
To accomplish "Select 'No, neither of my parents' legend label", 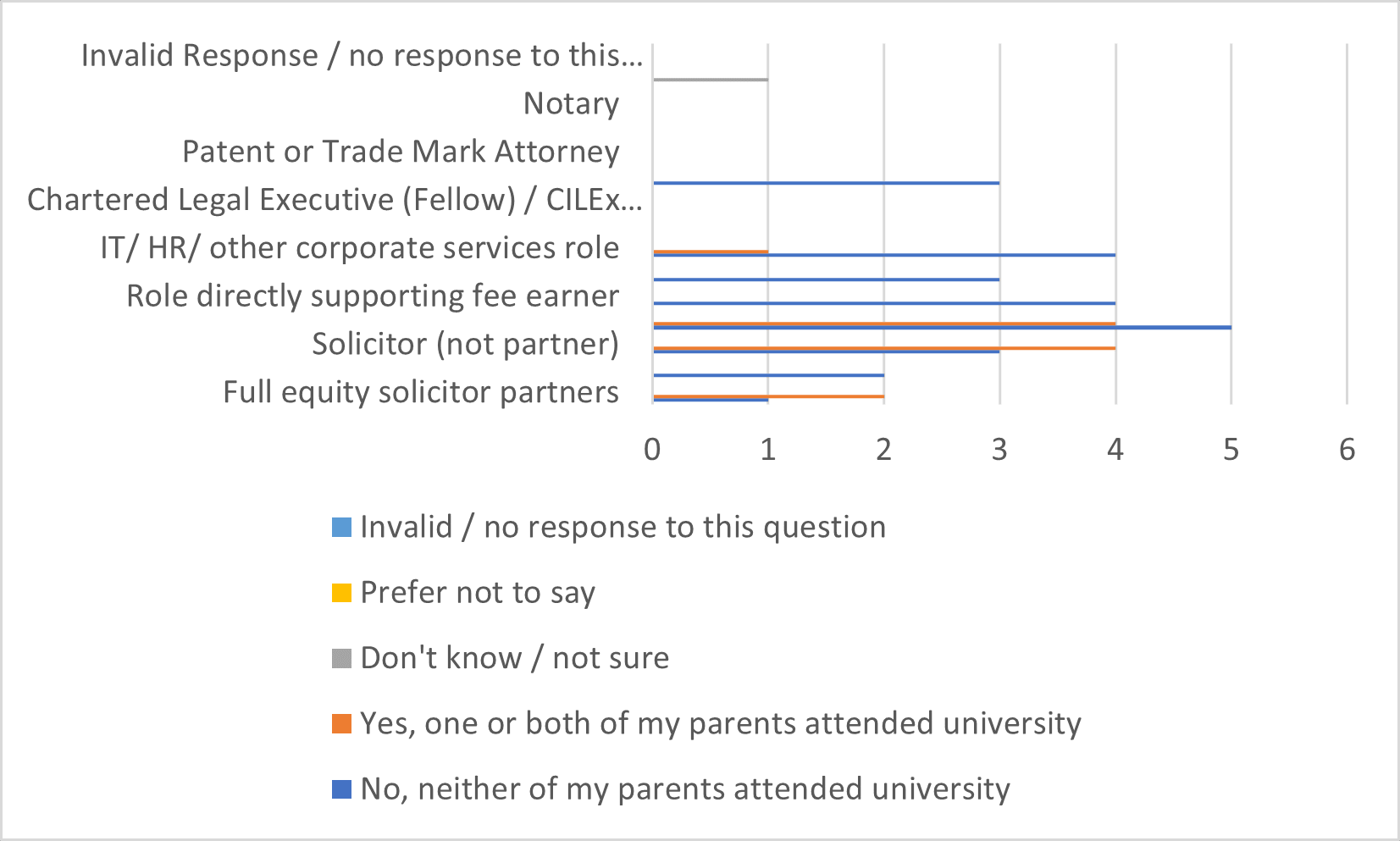I will click(x=685, y=789).
